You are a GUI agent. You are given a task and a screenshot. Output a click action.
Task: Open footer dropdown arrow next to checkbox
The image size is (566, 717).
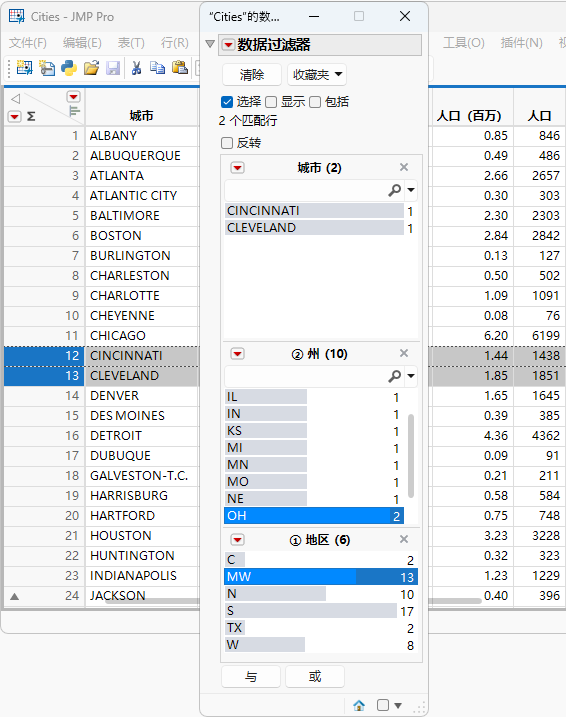(x=398, y=705)
